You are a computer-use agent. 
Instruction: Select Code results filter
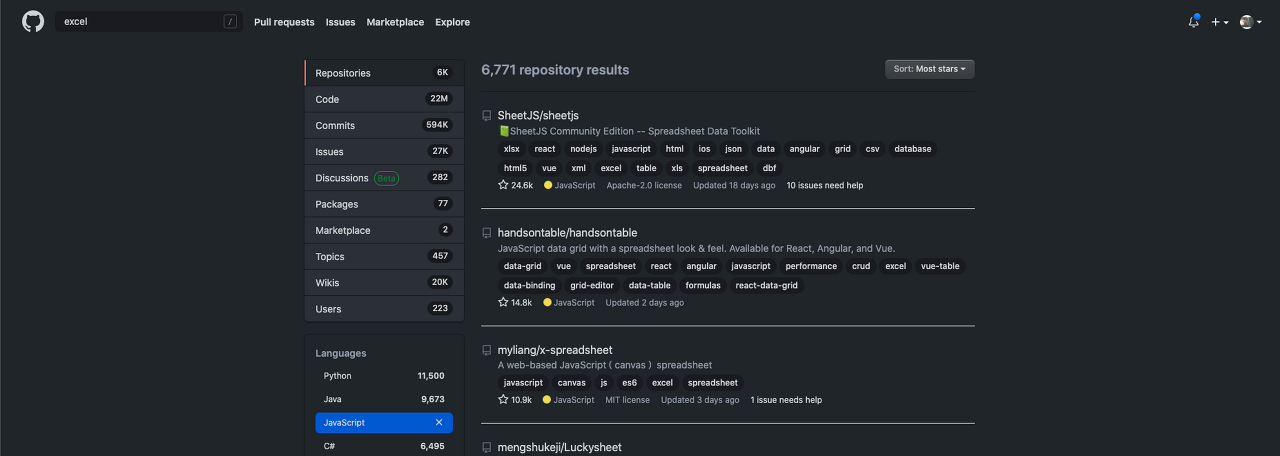[x=384, y=99]
